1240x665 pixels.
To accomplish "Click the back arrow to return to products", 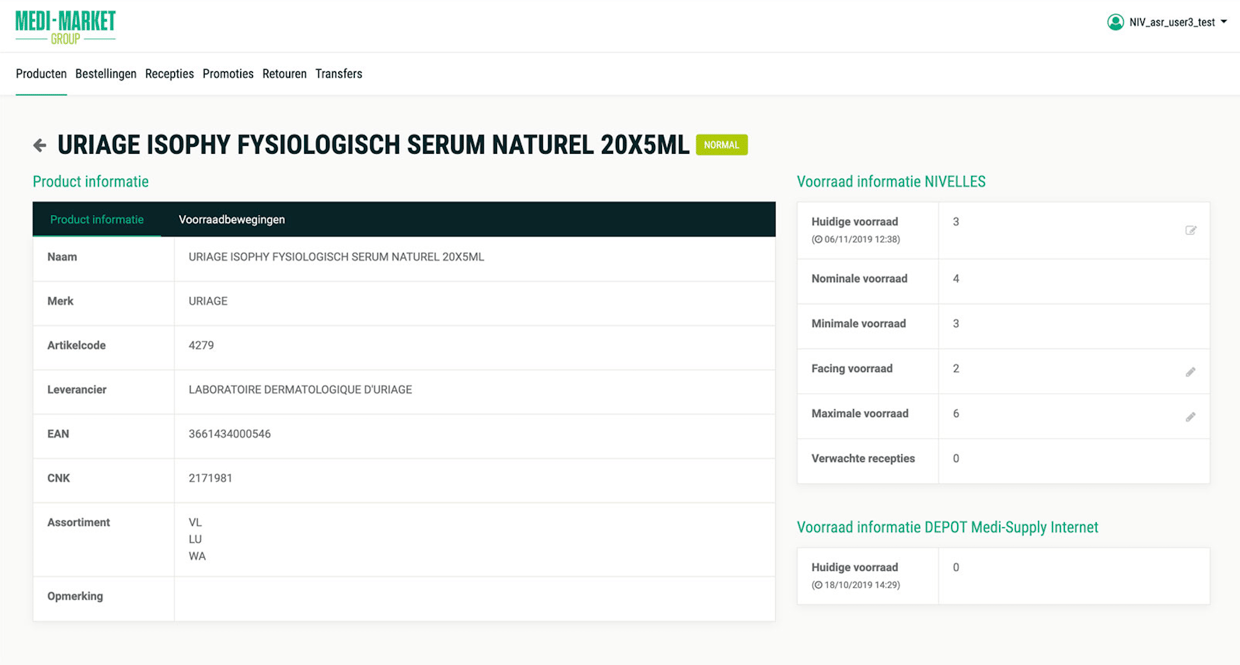I will 39,144.
